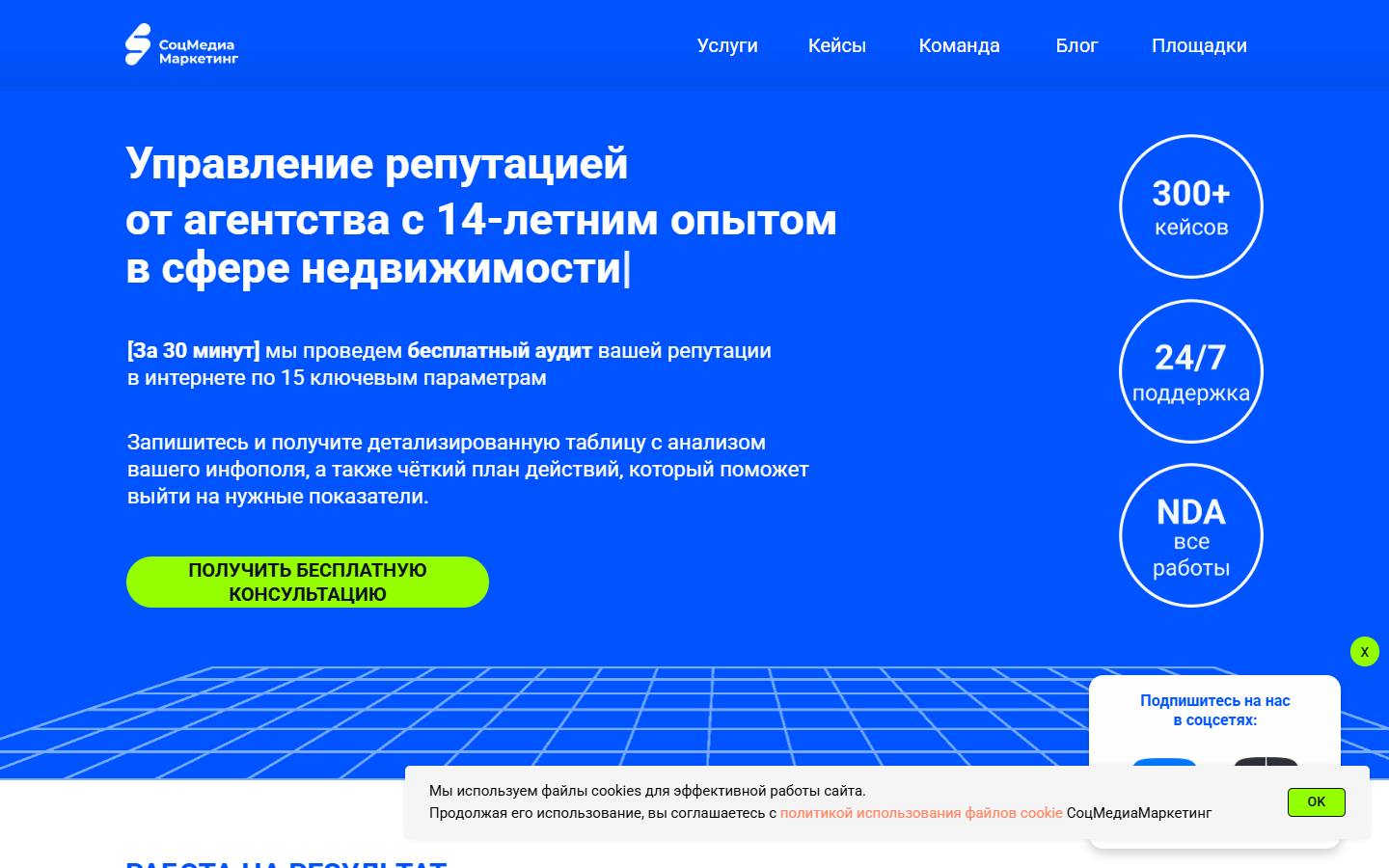Click the 'от агентства с 14-летним опытом' line

[481, 219]
